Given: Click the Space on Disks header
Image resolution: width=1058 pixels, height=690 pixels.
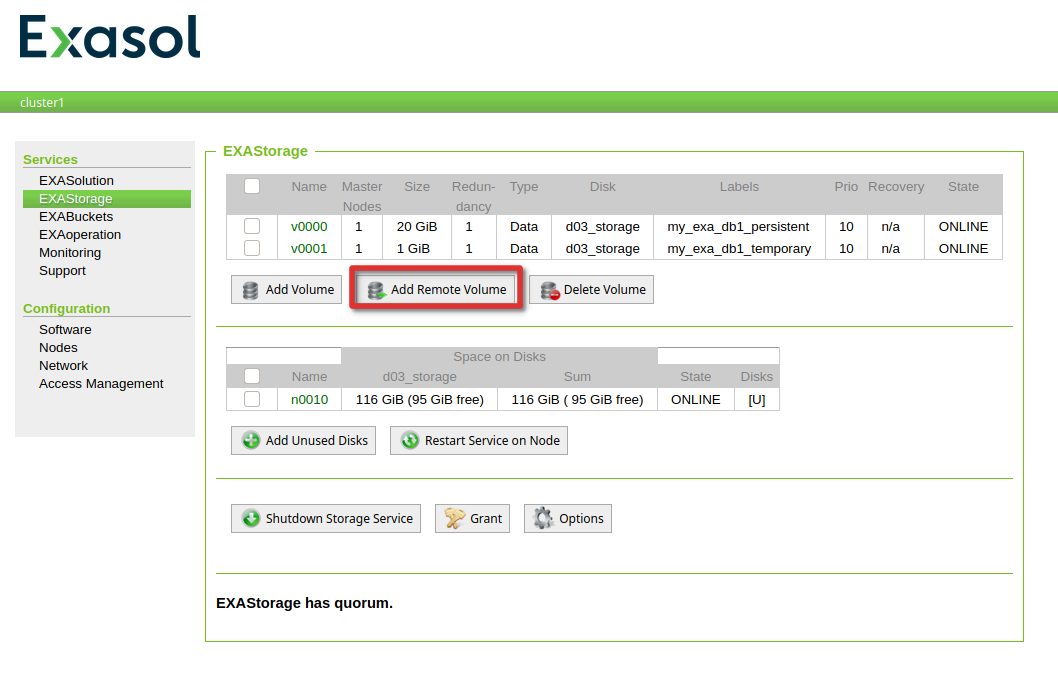Looking at the screenshot, I should pos(499,357).
